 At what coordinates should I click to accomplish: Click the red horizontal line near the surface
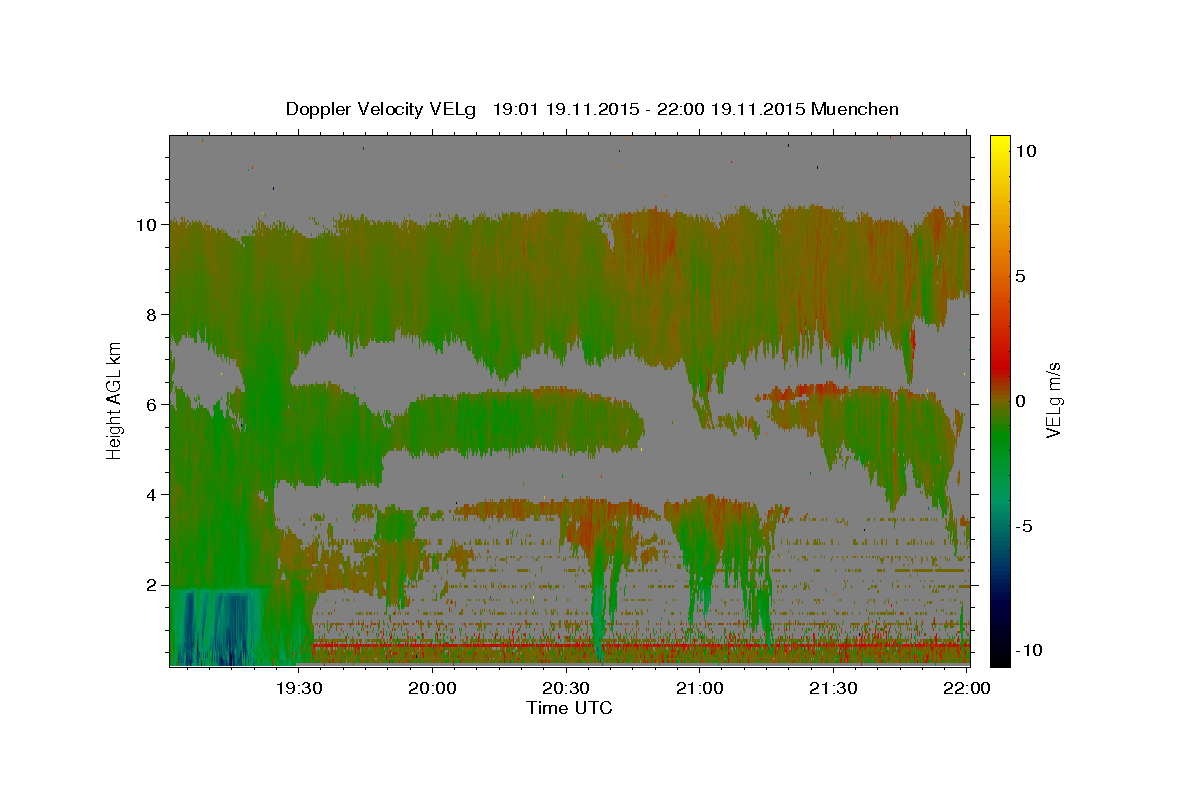640,645
